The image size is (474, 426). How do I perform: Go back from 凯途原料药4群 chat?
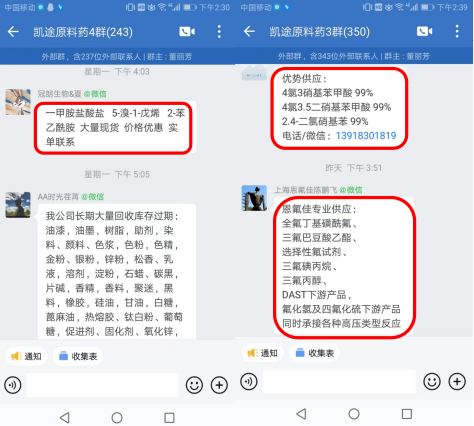pyautogui.click(x=13, y=32)
